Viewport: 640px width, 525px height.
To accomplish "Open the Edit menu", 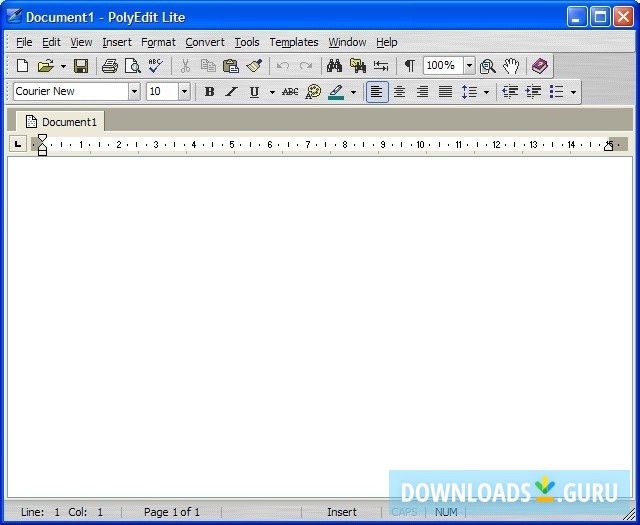I will pyautogui.click(x=51, y=42).
